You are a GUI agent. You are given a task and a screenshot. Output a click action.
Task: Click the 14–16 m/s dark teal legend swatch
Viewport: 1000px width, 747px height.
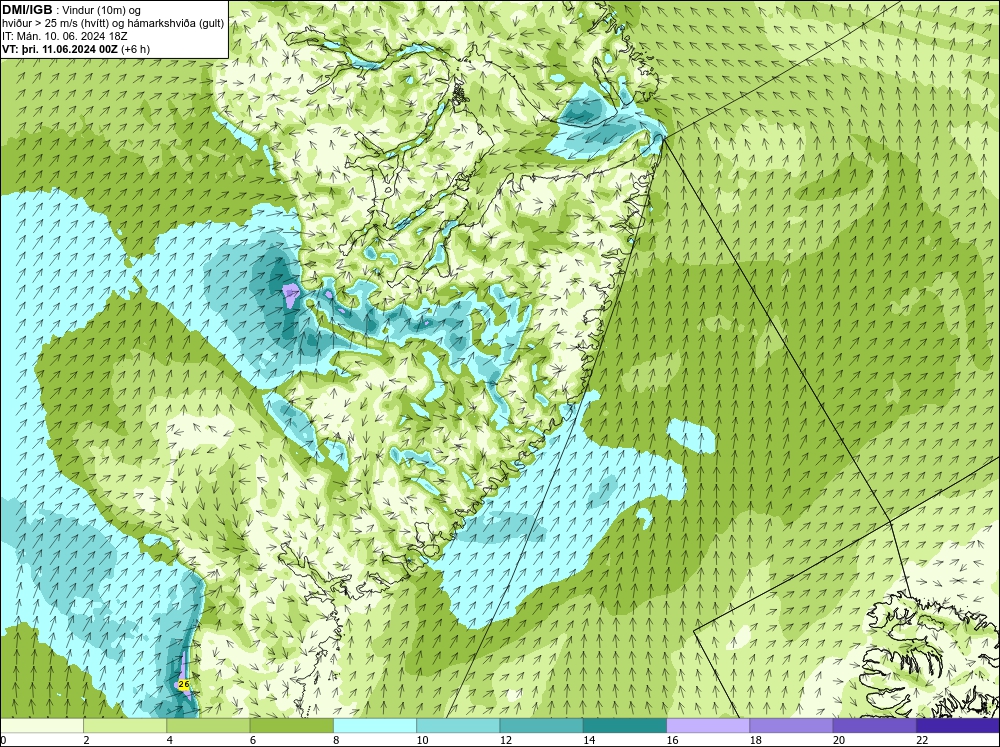click(x=625, y=726)
